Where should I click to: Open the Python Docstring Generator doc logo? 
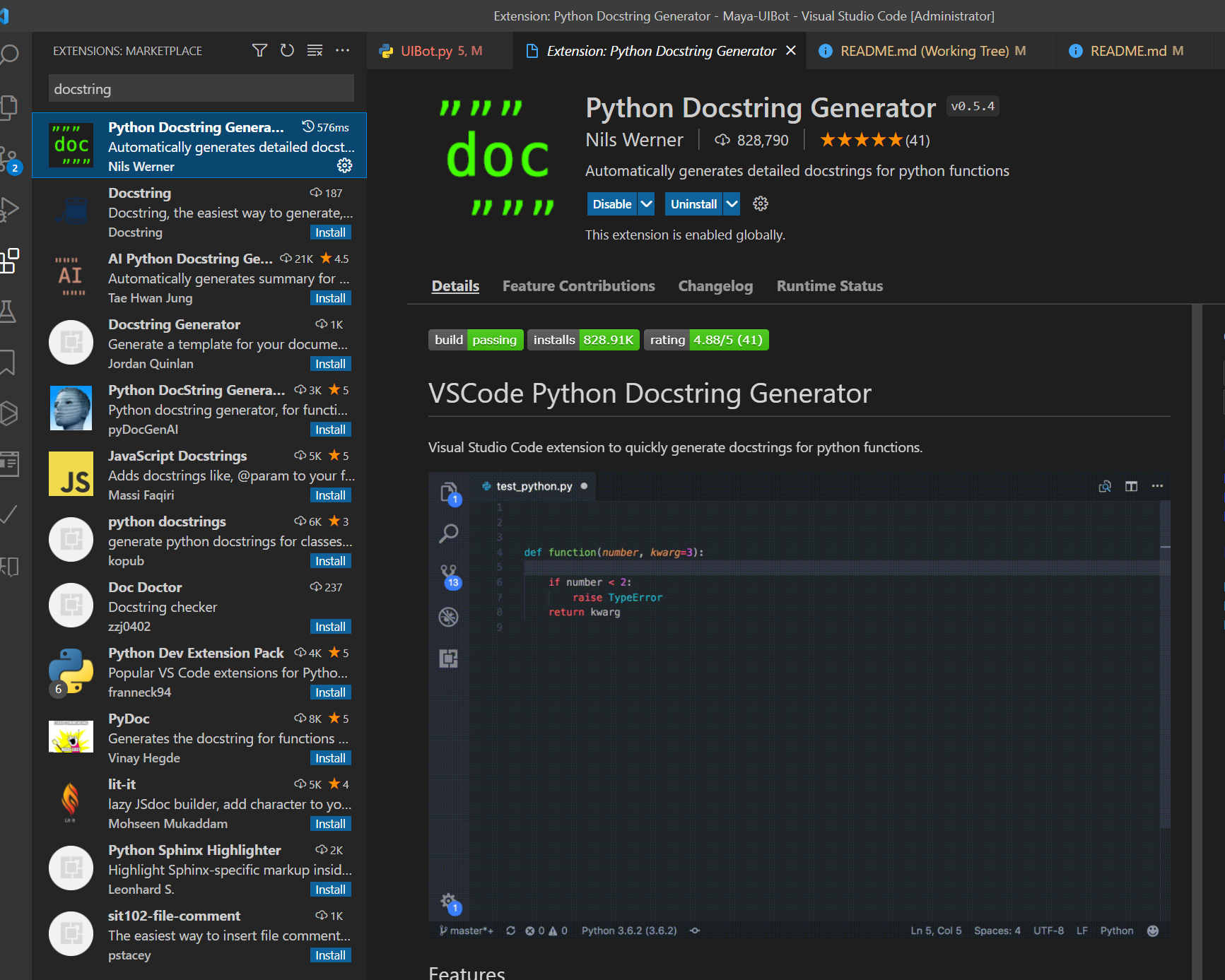point(498,157)
